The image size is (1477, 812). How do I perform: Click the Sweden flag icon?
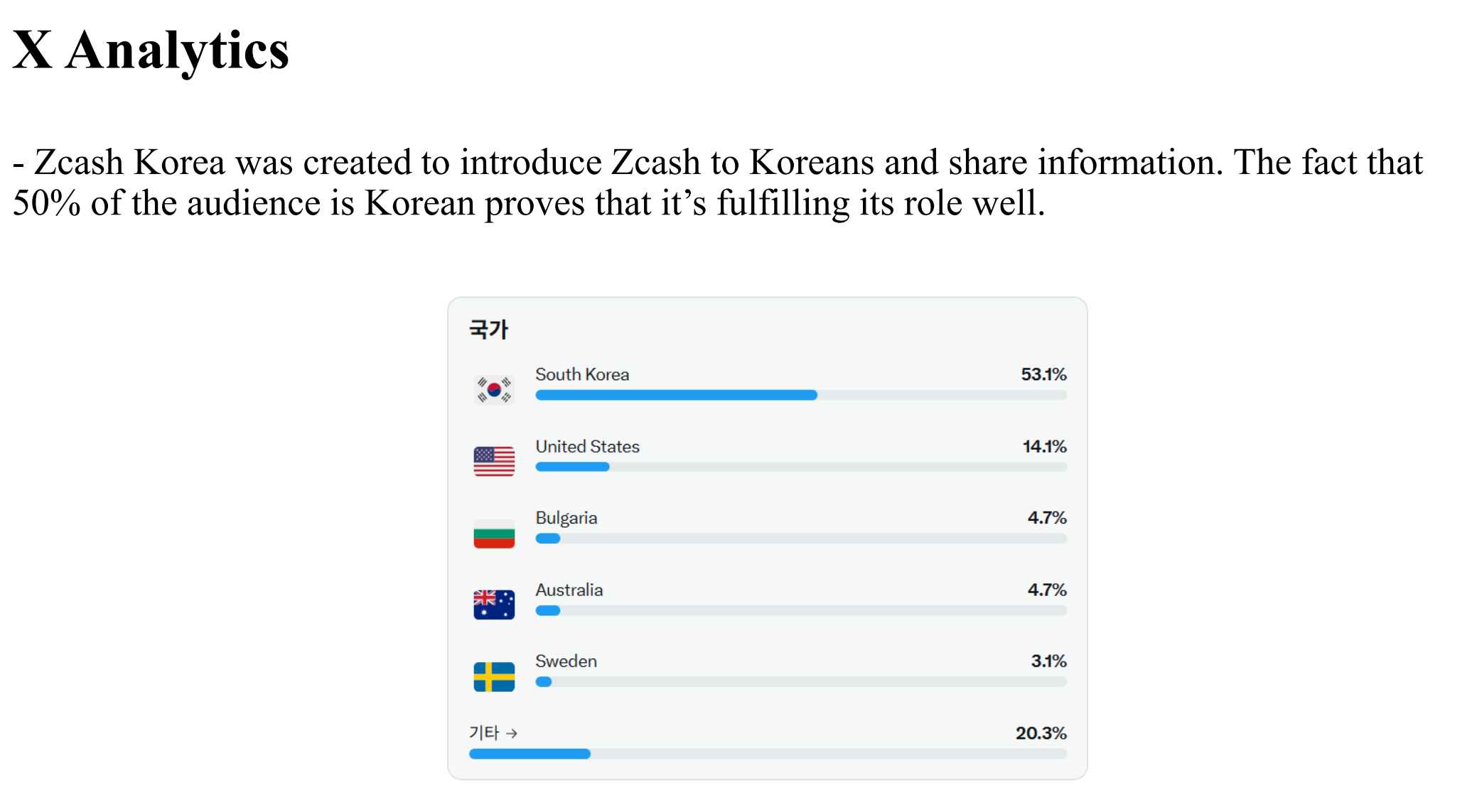tap(494, 677)
